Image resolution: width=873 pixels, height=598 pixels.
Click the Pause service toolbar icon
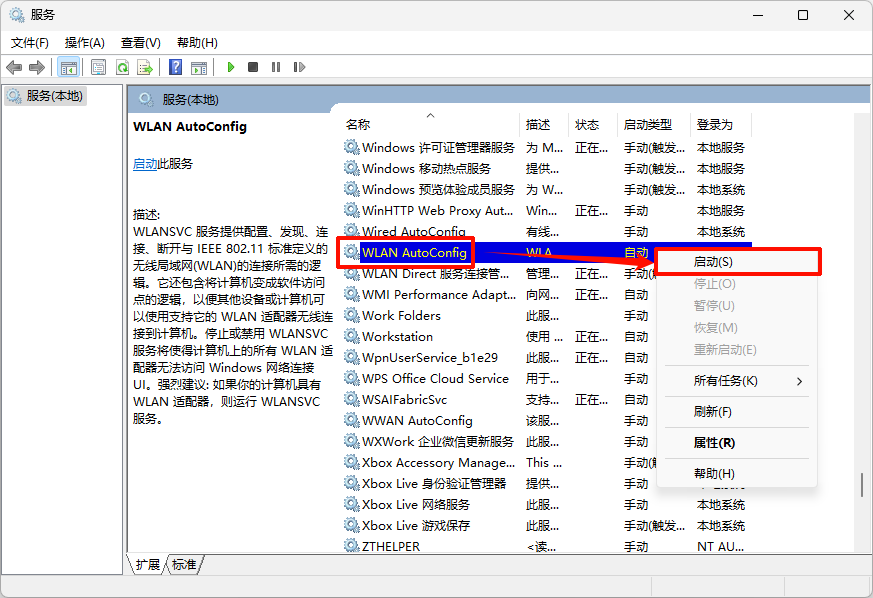276,67
